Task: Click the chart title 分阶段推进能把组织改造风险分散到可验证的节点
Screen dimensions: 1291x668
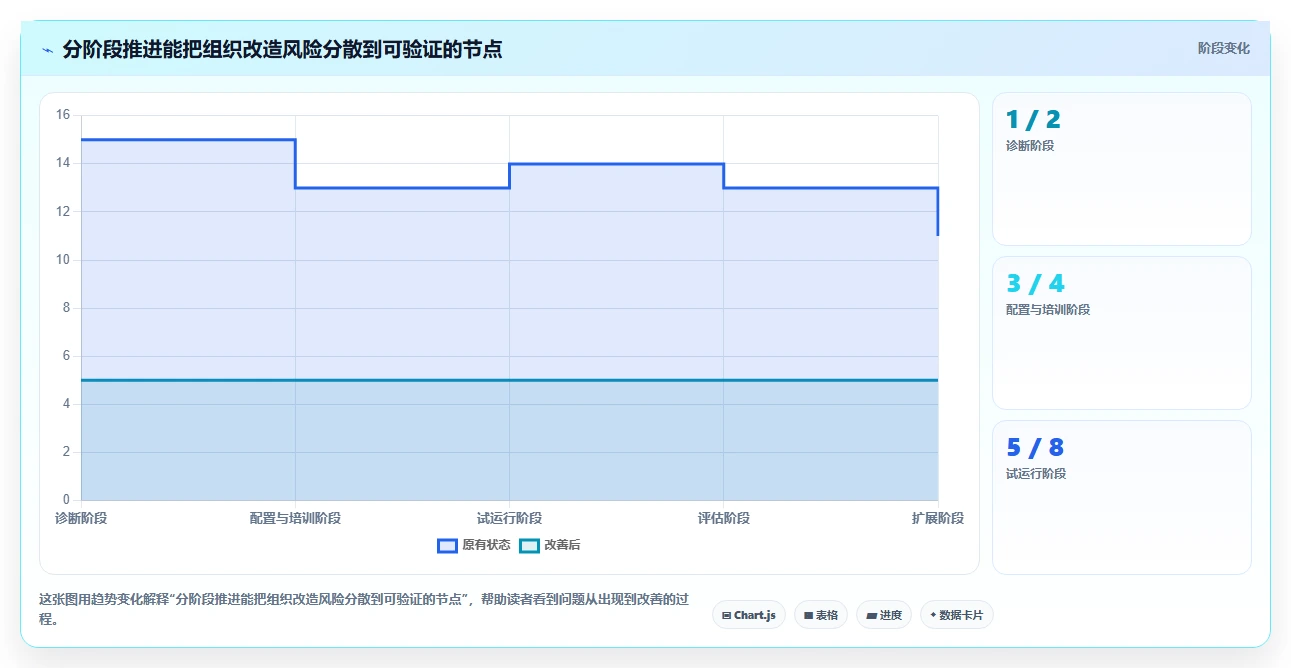Action: point(282,49)
